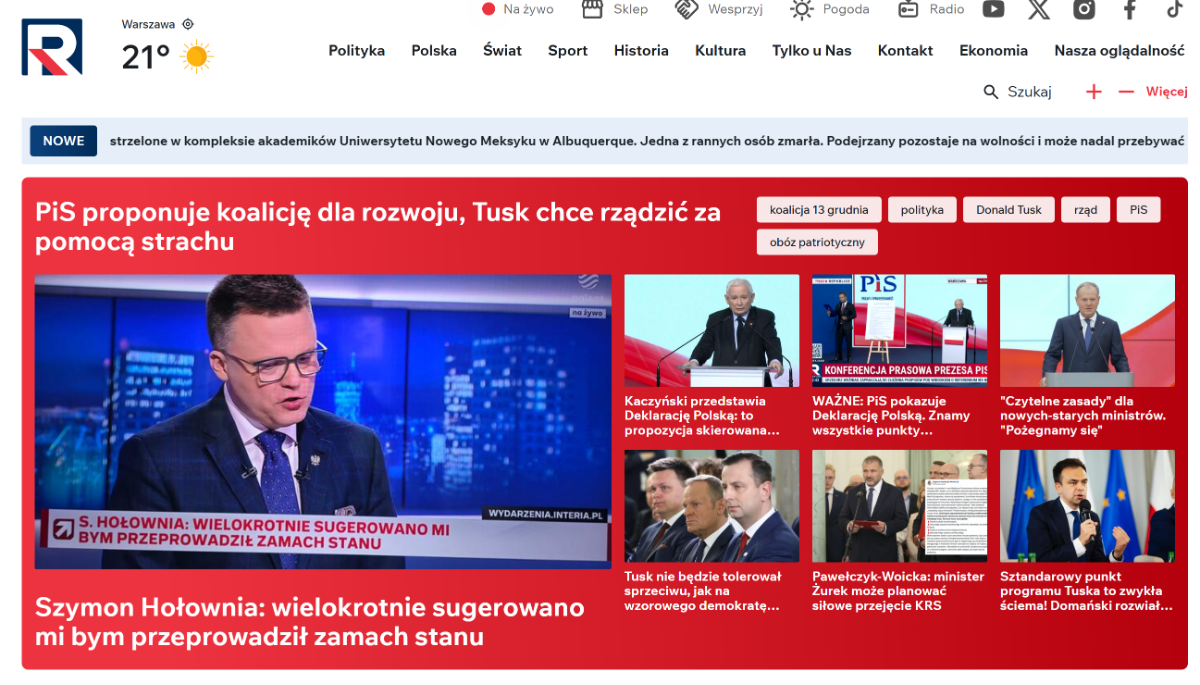Screen dimensions: 1200x685
Task: Increase font size with plus button
Action: (x=1094, y=92)
